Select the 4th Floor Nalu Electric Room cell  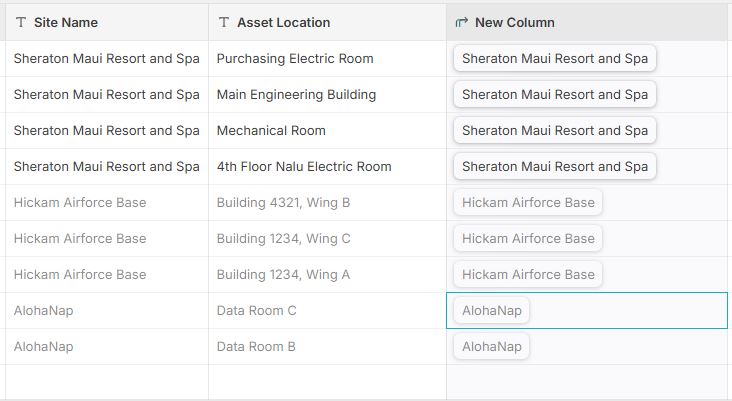327,167
